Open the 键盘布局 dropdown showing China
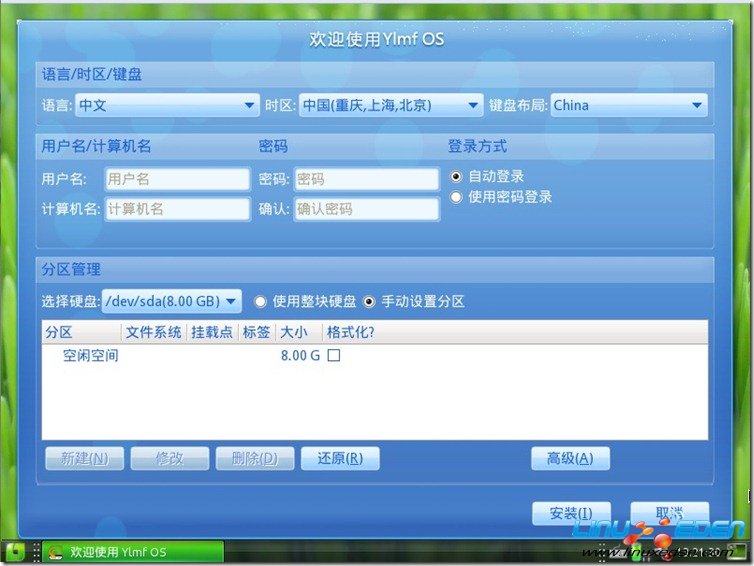This screenshot has height=566, width=754. [628, 105]
